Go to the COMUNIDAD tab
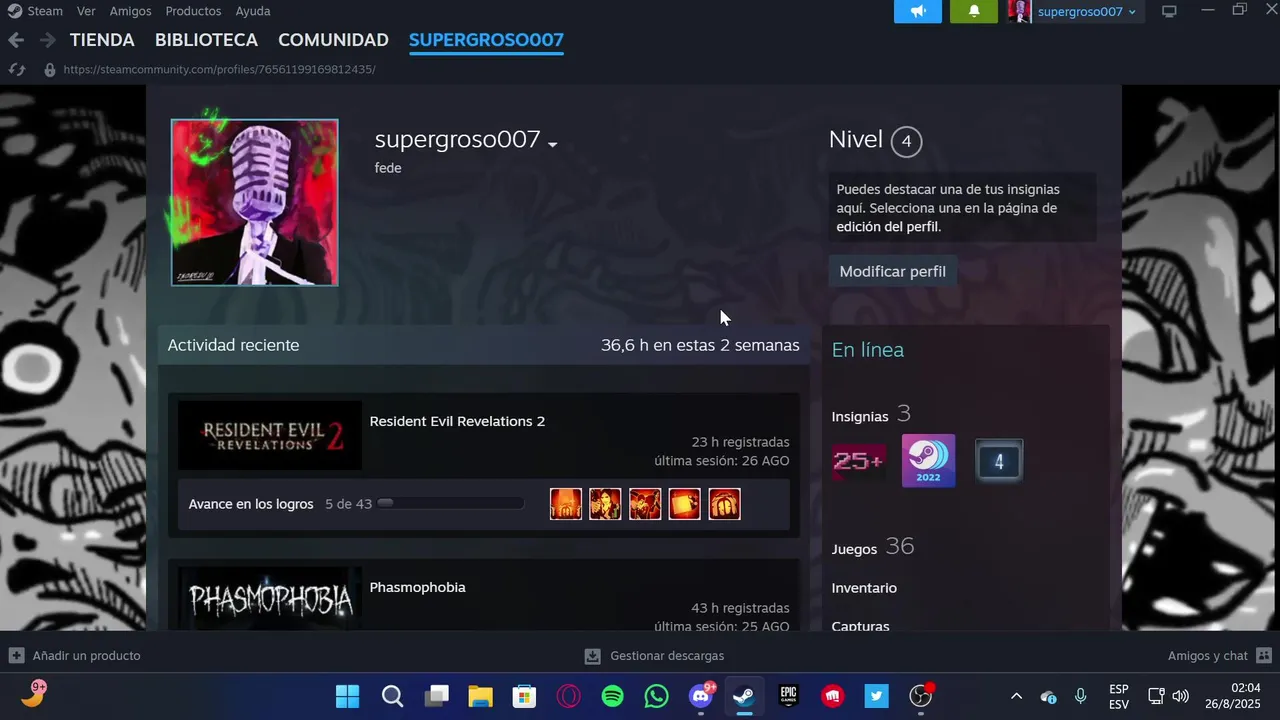 [x=333, y=40]
